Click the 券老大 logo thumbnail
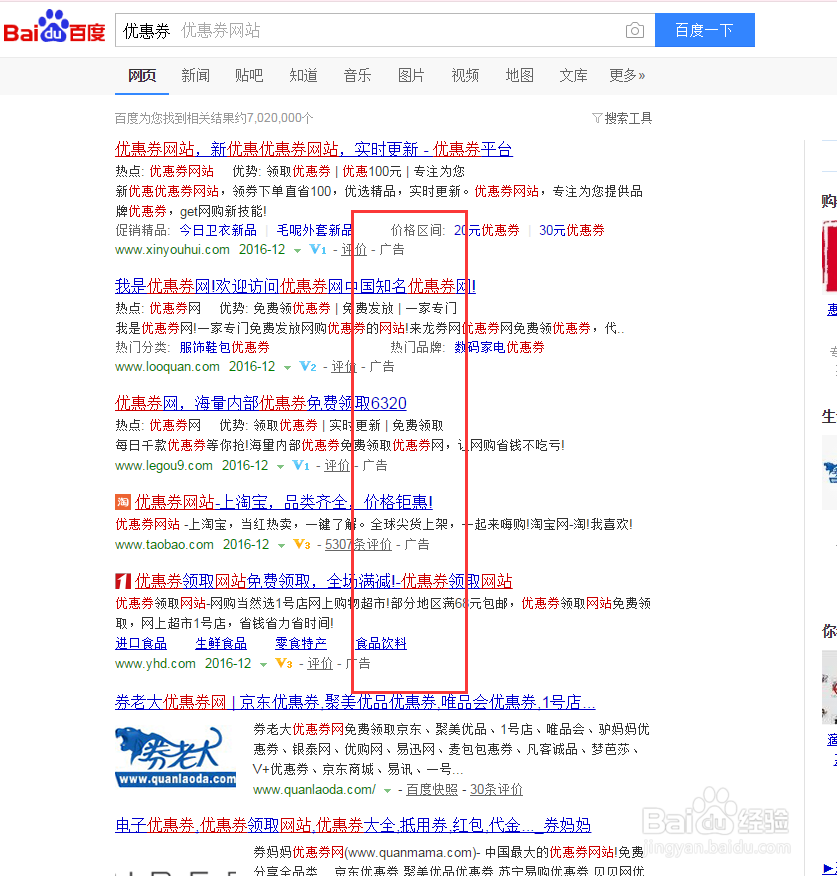Screen dimensions: 837x876 pyautogui.click(x=173, y=755)
